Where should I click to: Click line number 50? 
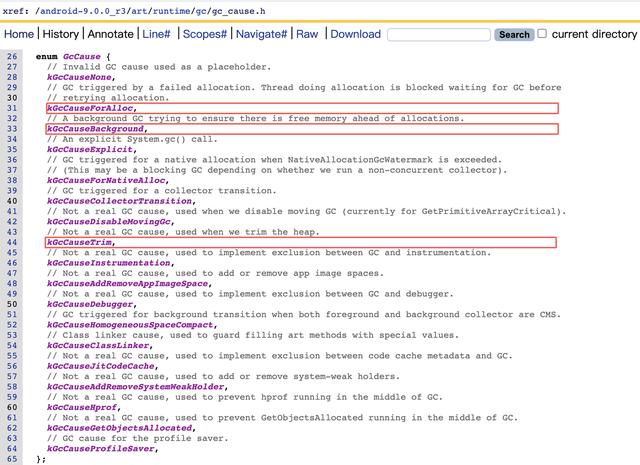[12, 304]
